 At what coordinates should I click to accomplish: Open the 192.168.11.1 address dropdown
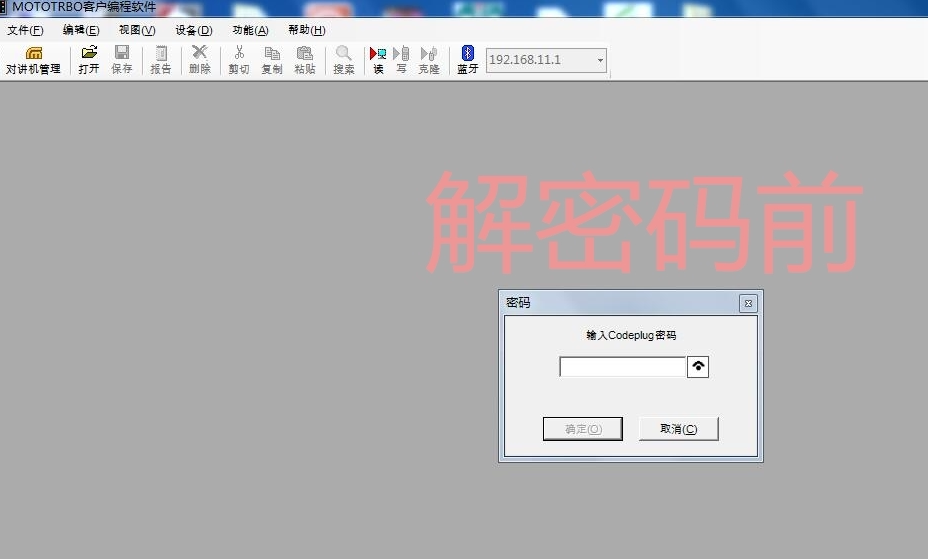click(x=600, y=60)
